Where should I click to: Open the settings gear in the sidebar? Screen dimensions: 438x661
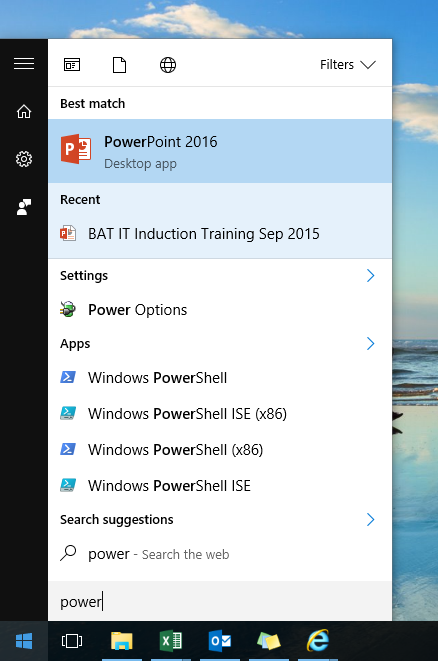click(x=24, y=159)
